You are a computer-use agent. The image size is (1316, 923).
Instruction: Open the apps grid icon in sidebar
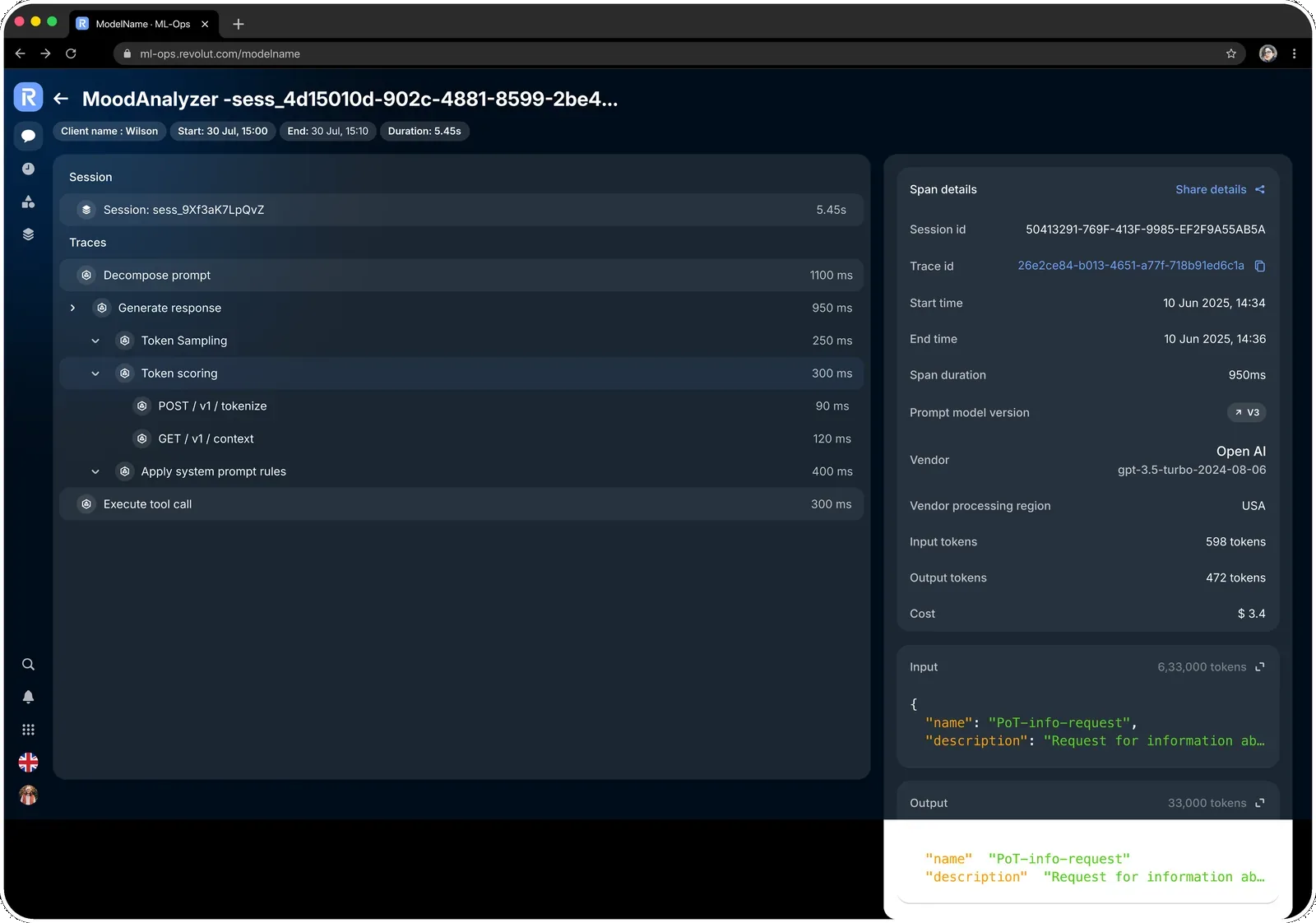28,730
